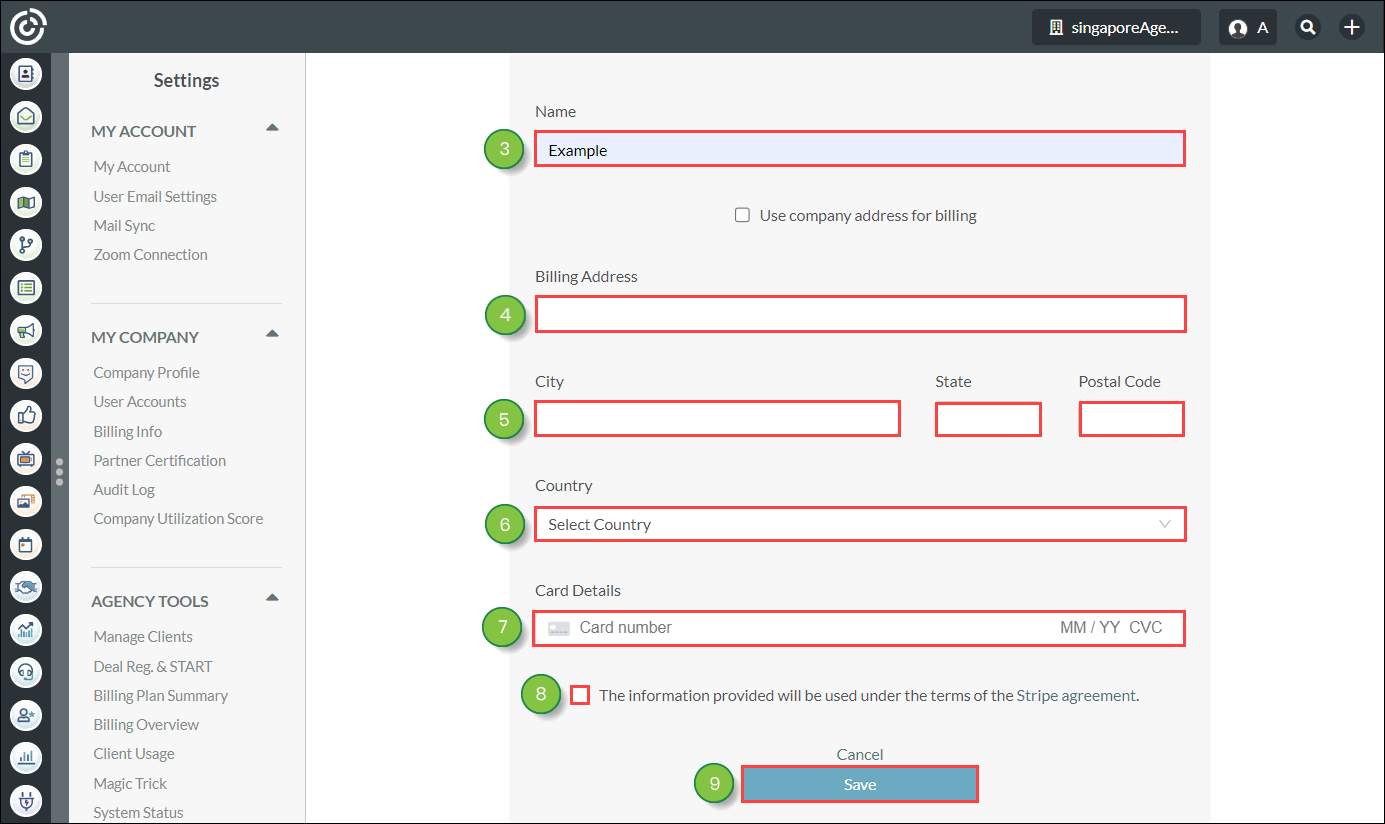Click the Save button
Screen dimensions: 1385x824
[x=859, y=784]
